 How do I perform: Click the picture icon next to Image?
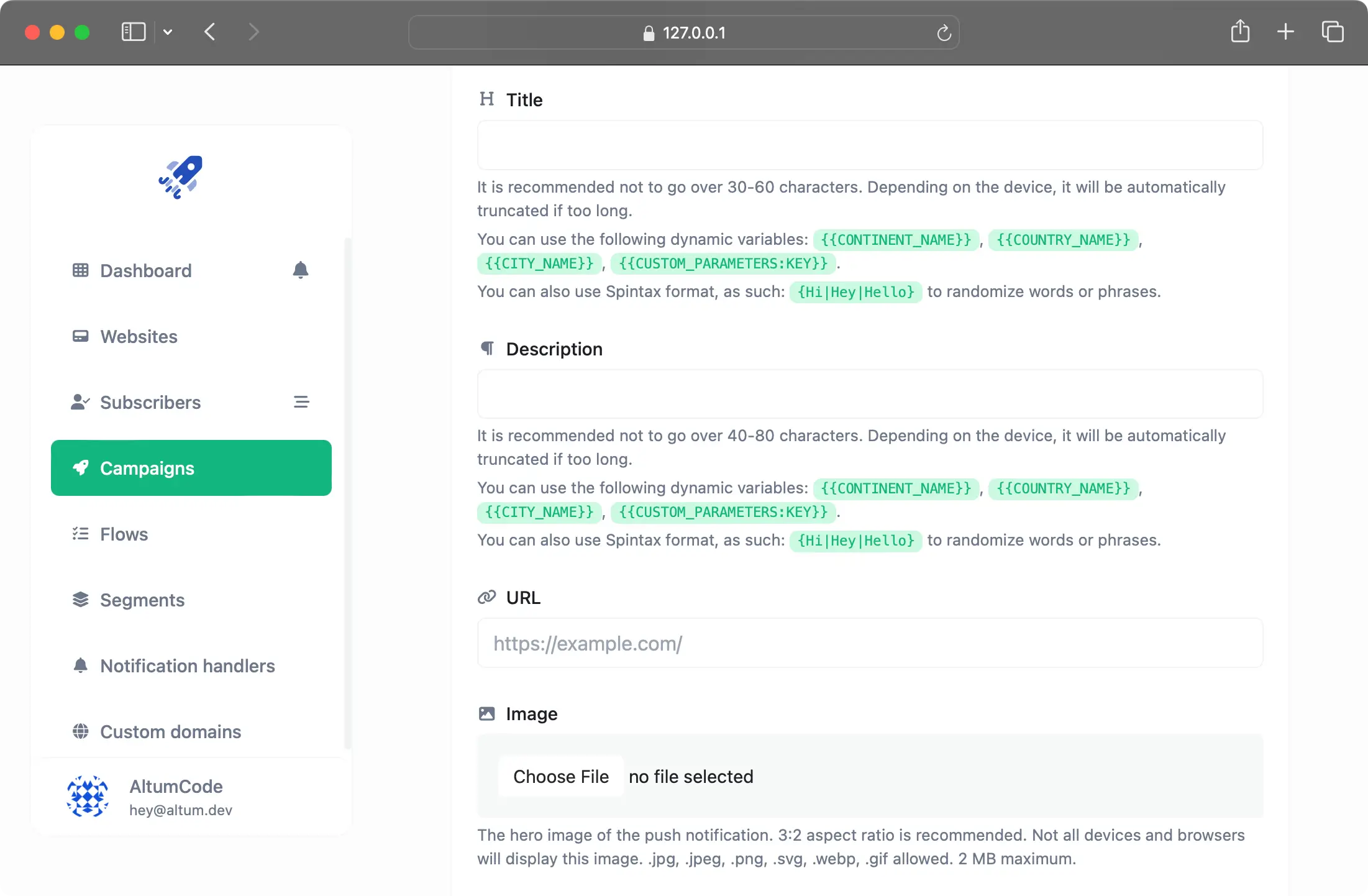pyautogui.click(x=486, y=713)
